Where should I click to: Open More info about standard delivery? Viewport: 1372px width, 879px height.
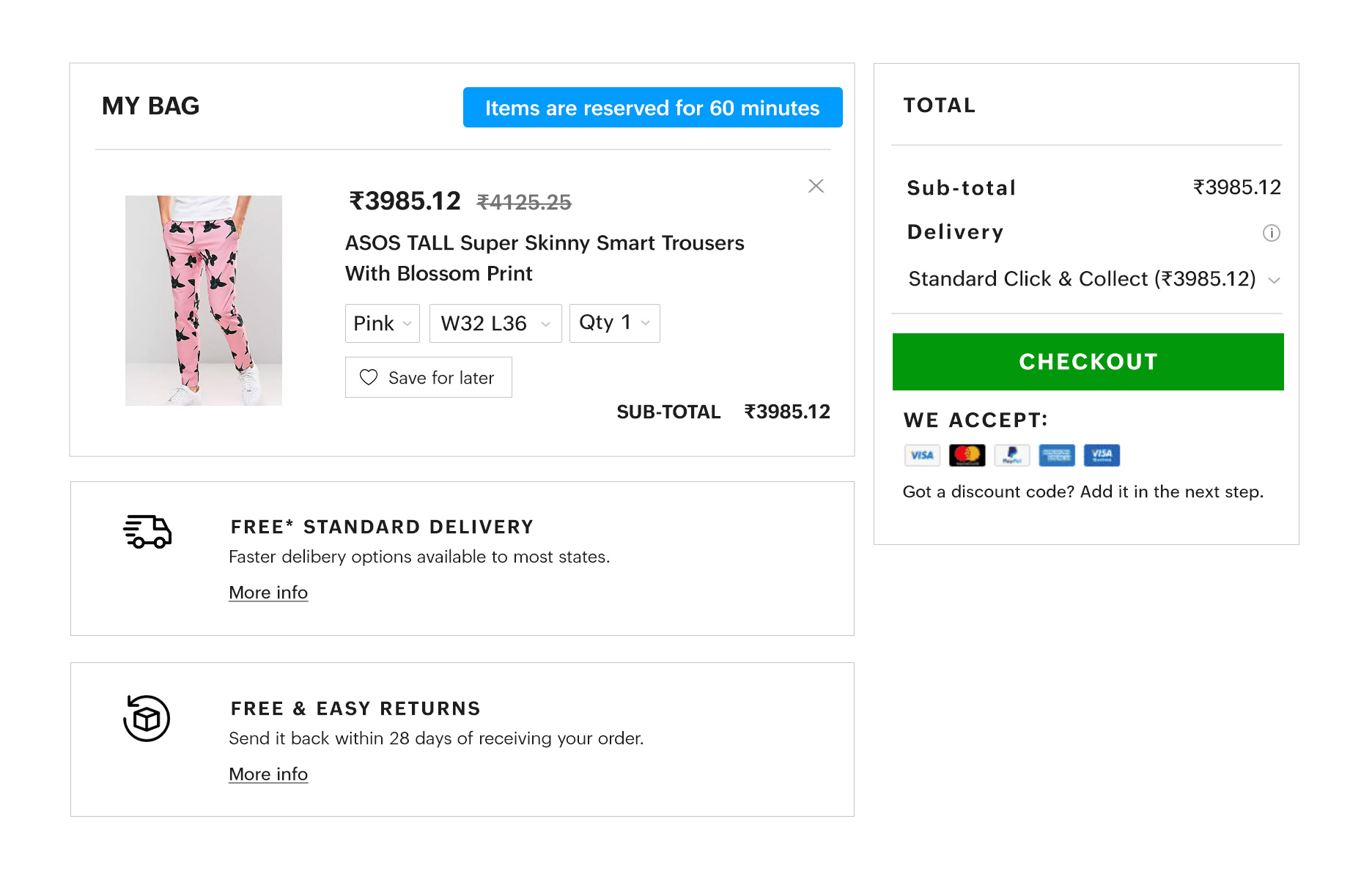pos(268,592)
